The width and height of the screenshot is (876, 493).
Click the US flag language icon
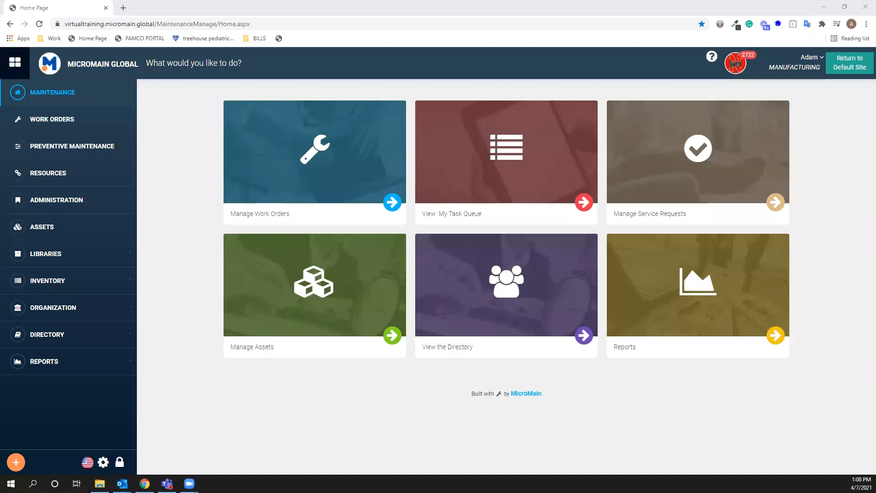point(87,462)
